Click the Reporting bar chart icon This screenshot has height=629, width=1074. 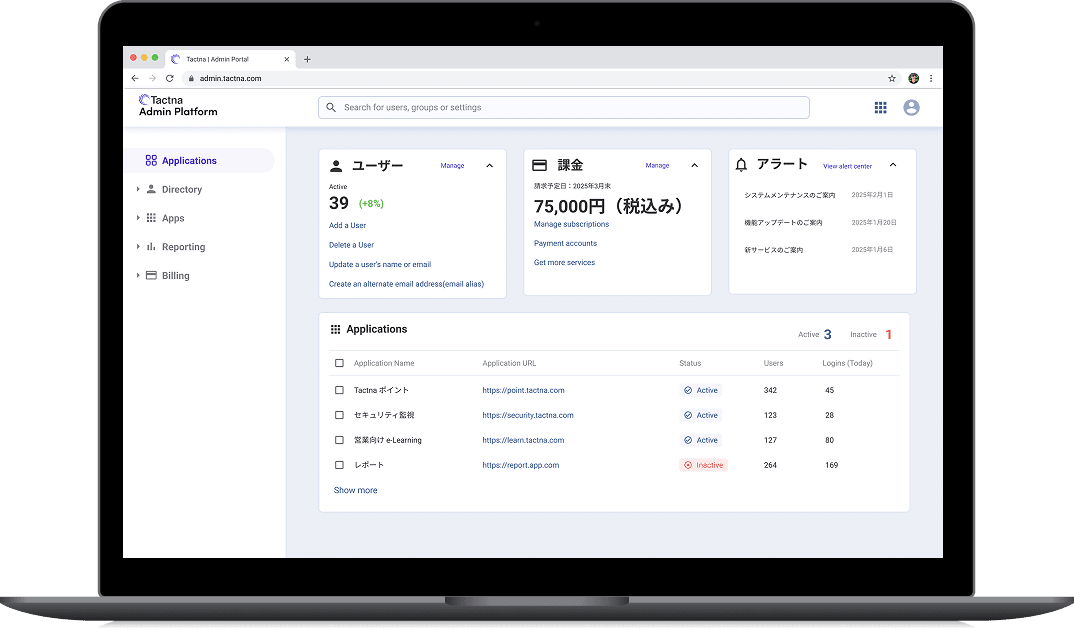point(151,247)
